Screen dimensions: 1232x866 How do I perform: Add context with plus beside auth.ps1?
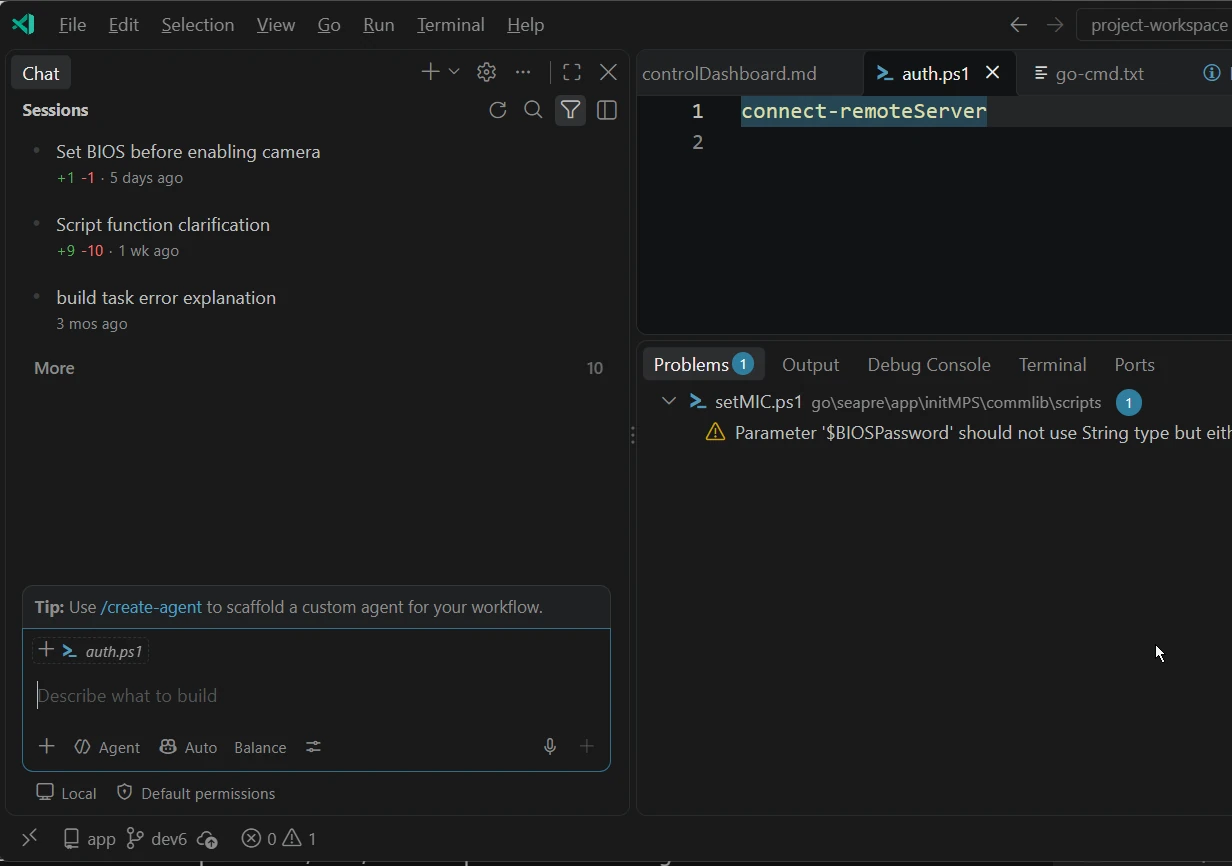coord(46,651)
